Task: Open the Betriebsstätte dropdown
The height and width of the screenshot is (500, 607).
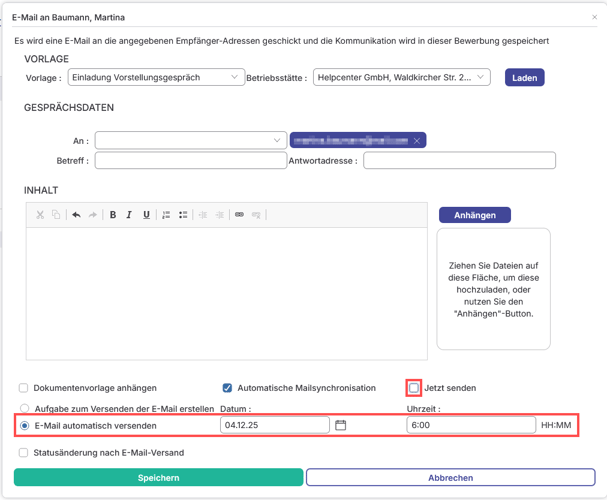Action: (402, 77)
